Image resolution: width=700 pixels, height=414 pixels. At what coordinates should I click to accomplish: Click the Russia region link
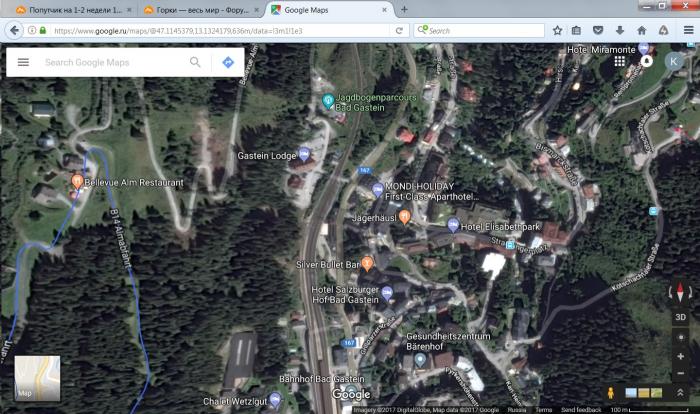click(517, 410)
